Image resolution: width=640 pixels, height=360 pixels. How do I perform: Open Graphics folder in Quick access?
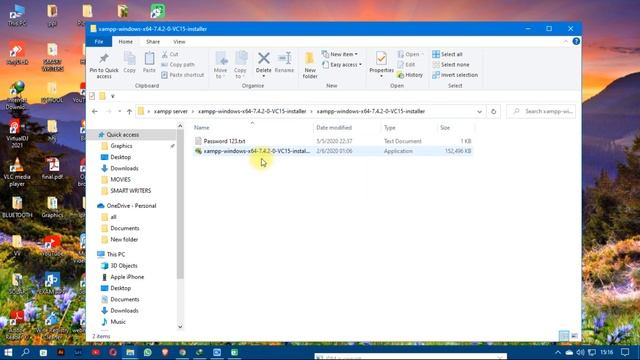click(x=121, y=146)
